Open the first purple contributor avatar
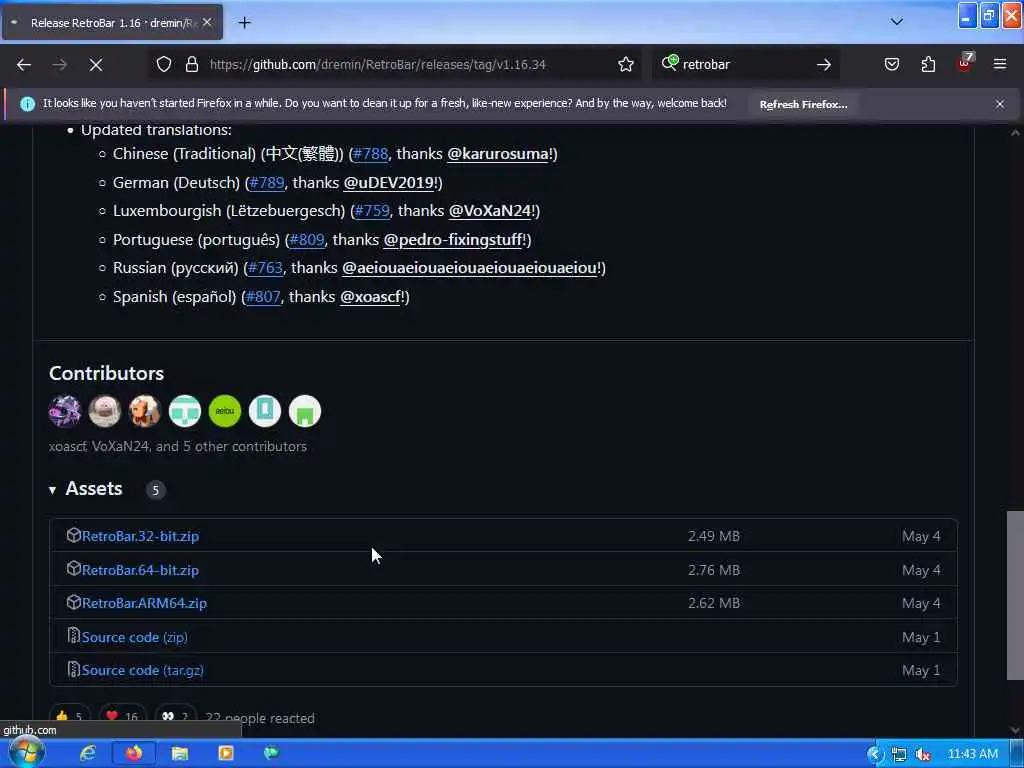This screenshot has height=768, width=1024. 65,411
